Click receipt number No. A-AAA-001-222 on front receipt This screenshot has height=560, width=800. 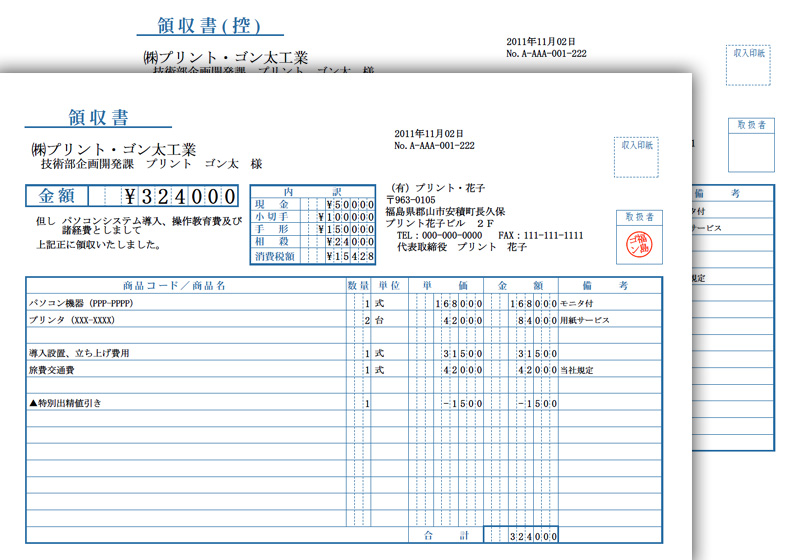click(x=434, y=146)
